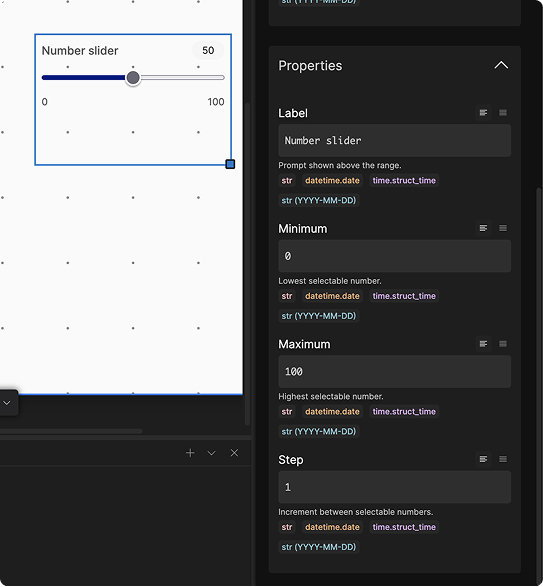Viewport: 543px width, 587px height.
Task: Click the Minimum input field
Action: (x=394, y=256)
